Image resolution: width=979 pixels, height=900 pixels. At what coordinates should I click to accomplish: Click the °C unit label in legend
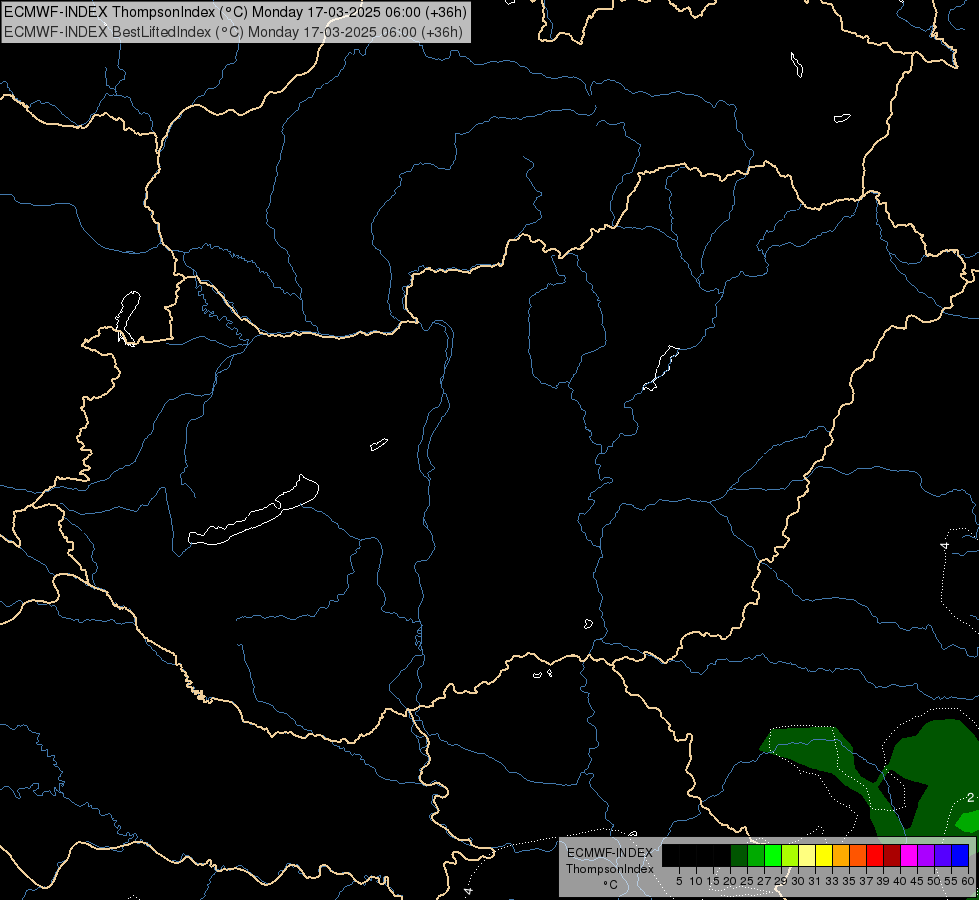611,885
